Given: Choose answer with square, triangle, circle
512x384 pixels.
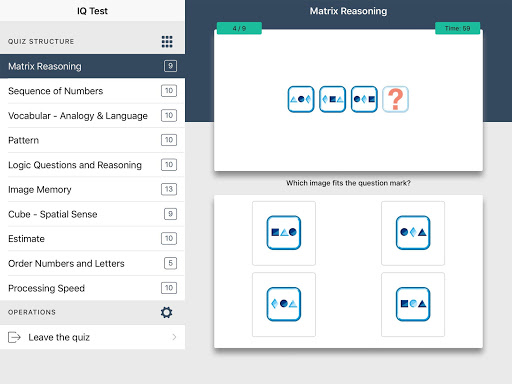Looking at the screenshot, I should click(284, 233).
